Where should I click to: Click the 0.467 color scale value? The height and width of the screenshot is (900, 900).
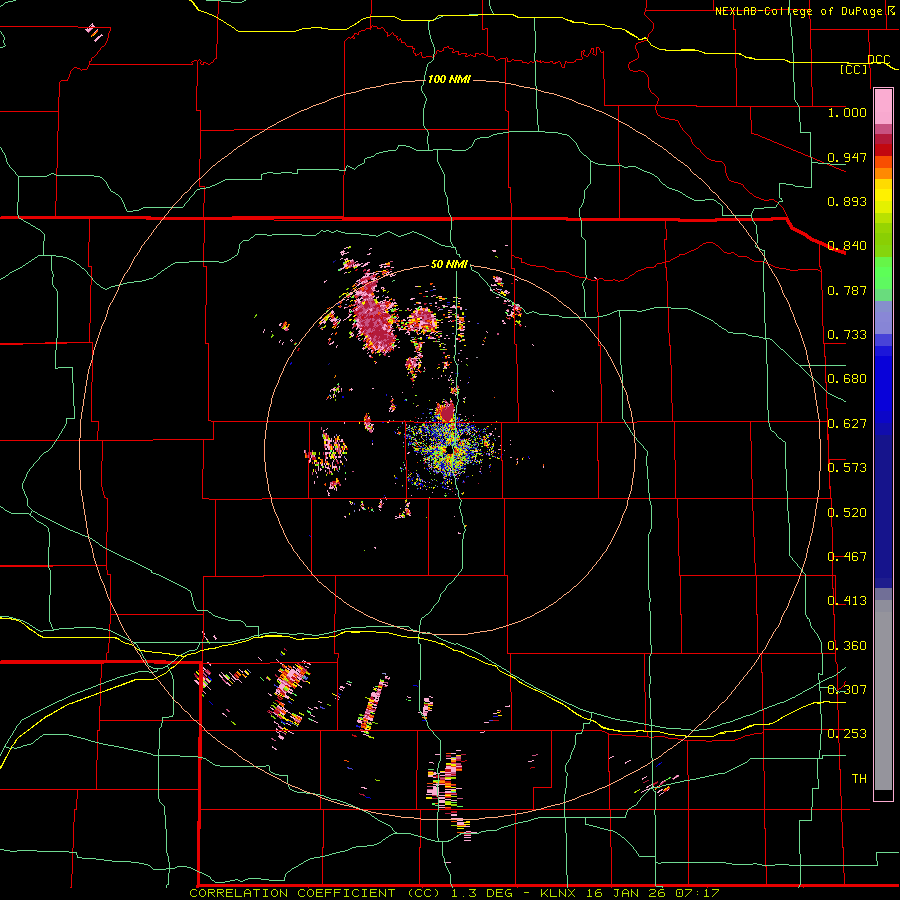847,557
